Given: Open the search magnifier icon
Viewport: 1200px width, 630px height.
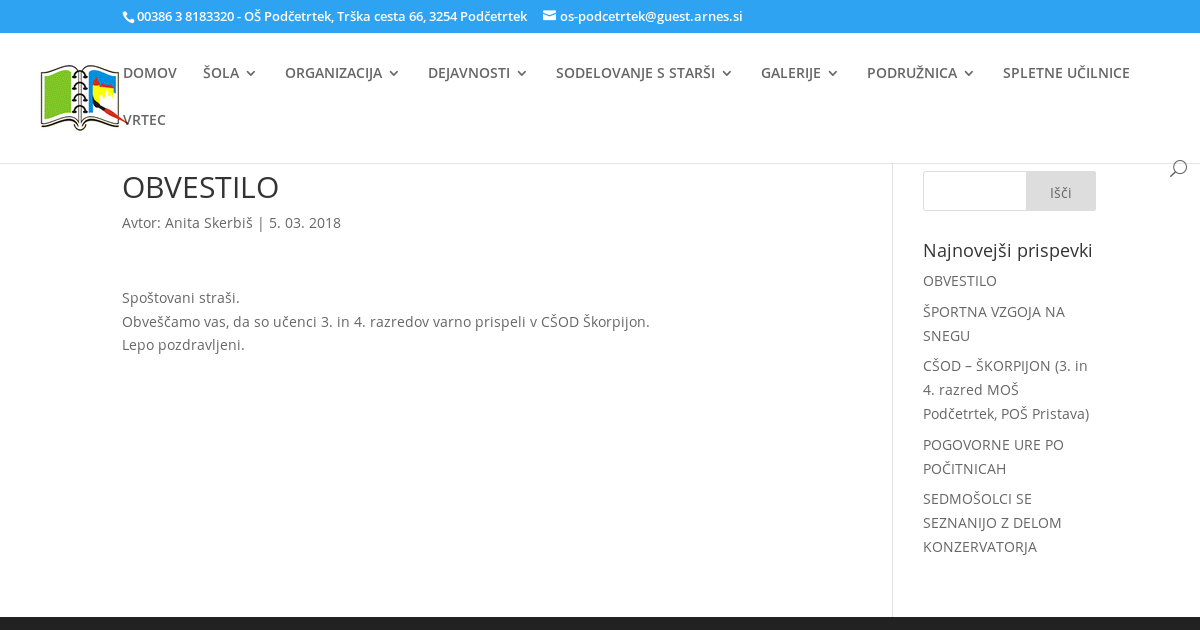Looking at the screenshot, I should click(1178, 169).
